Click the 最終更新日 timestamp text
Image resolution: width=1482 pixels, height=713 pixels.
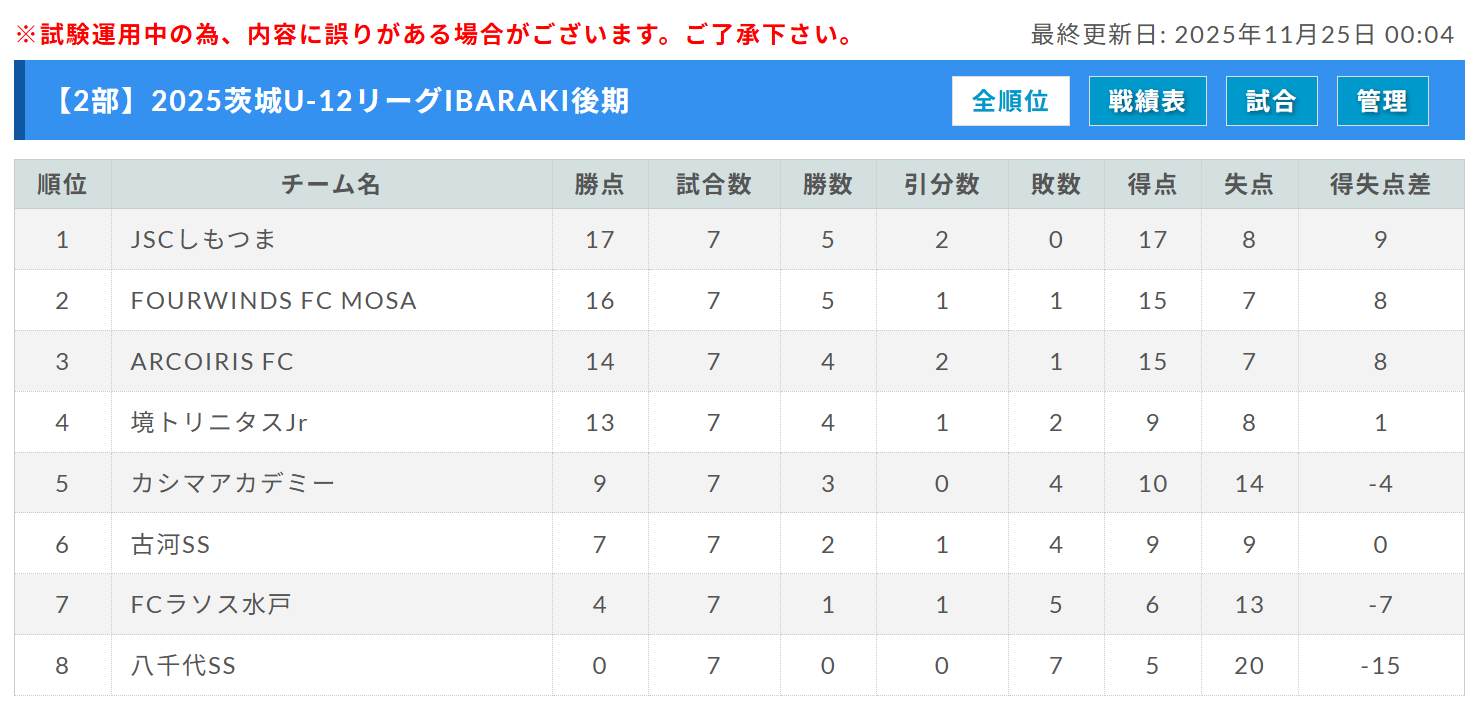click(x=1242, y=35)
